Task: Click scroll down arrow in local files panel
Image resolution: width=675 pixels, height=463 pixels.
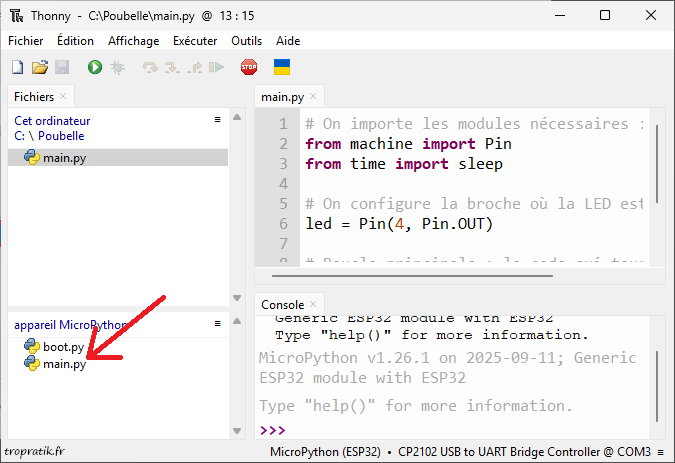Action: 237,297
